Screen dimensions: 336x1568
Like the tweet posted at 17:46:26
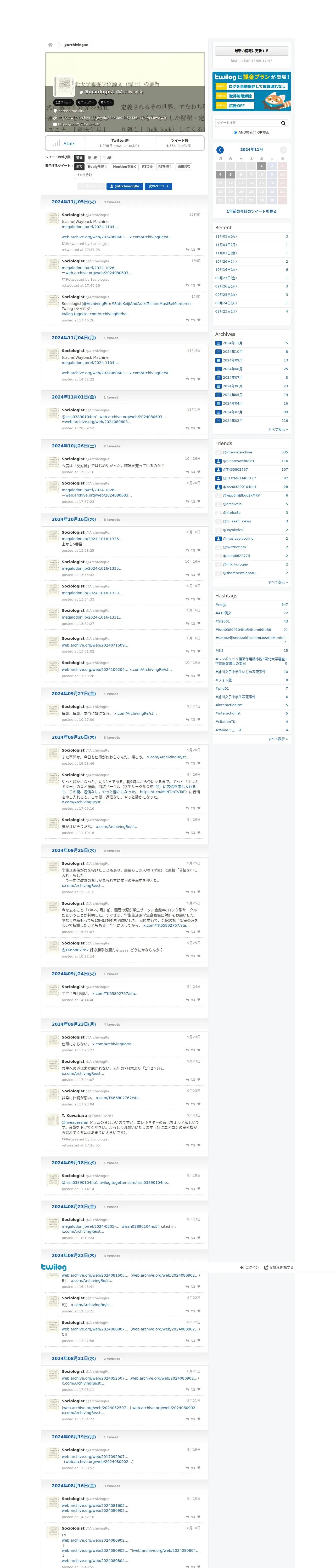[199, 320]
